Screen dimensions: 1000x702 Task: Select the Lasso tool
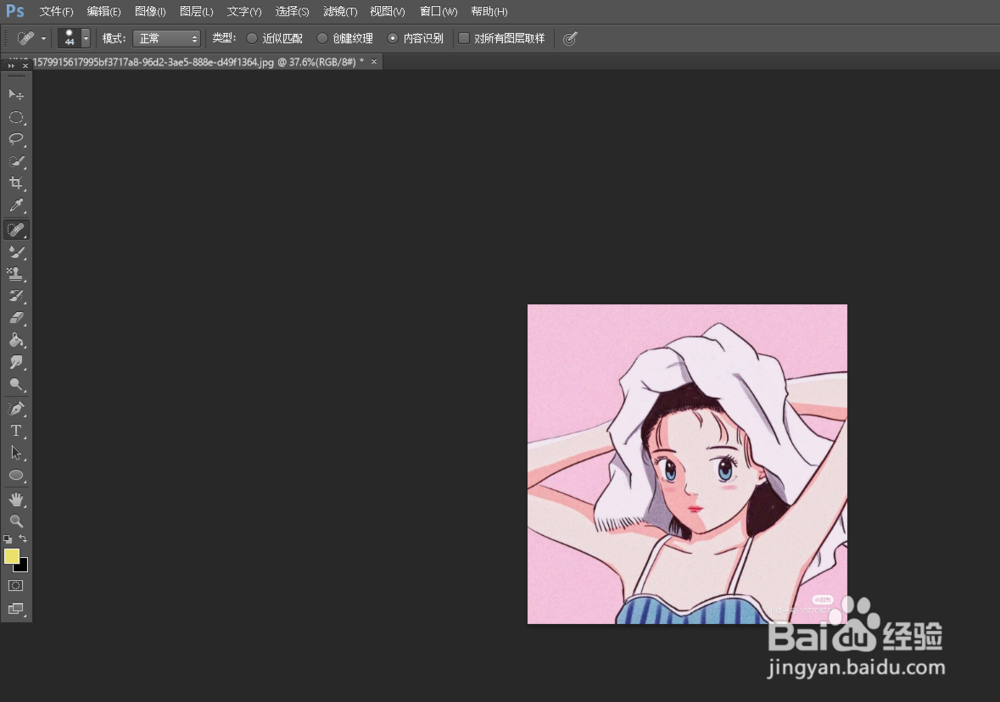(x=16, y=139)
